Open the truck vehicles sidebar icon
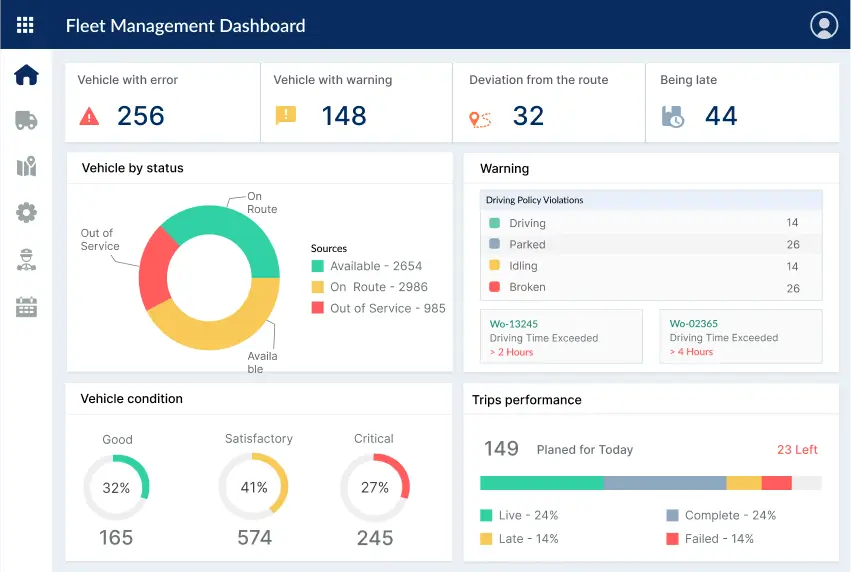Screen dimensions: 851x572 tap(26, 121)
